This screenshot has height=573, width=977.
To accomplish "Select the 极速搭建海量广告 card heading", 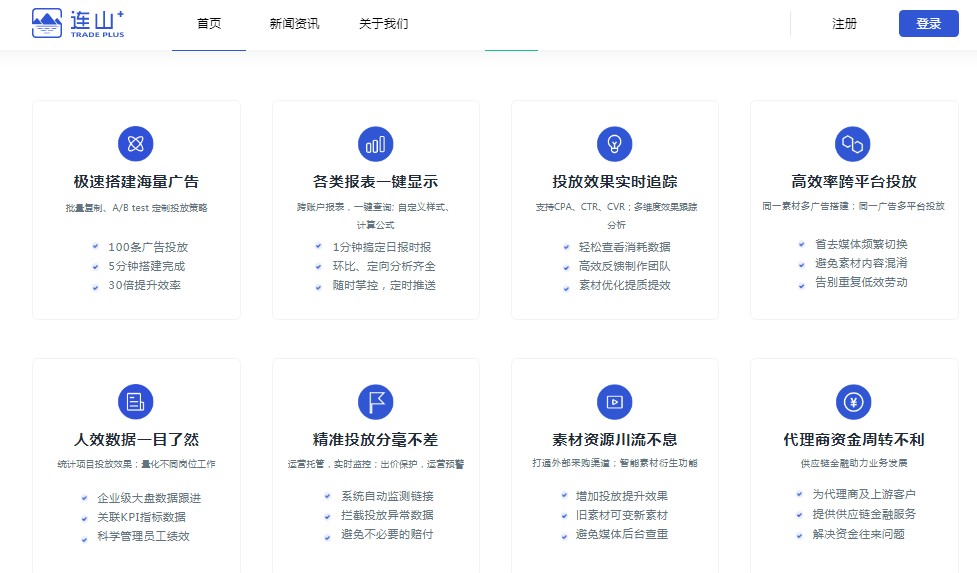I will [x=136, y=182].
